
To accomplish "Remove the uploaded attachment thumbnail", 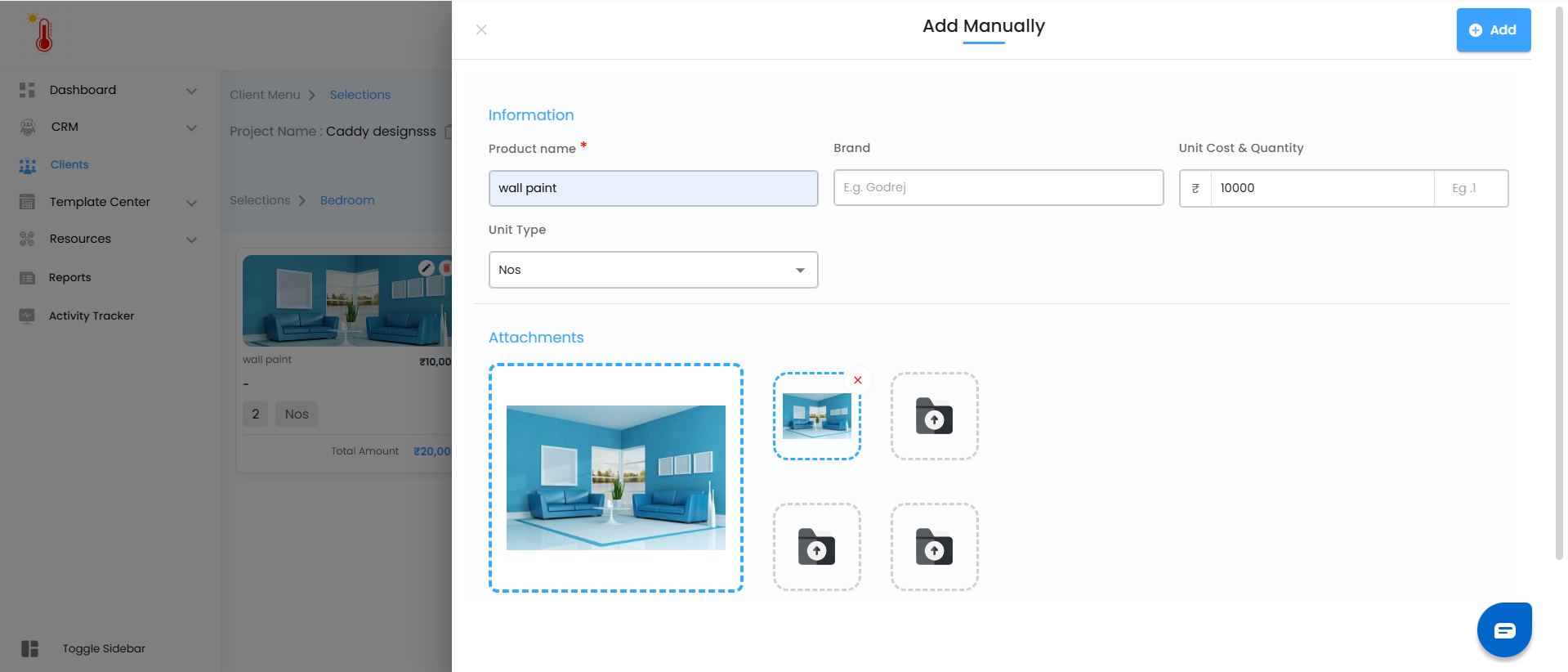I will click(858, 380).
